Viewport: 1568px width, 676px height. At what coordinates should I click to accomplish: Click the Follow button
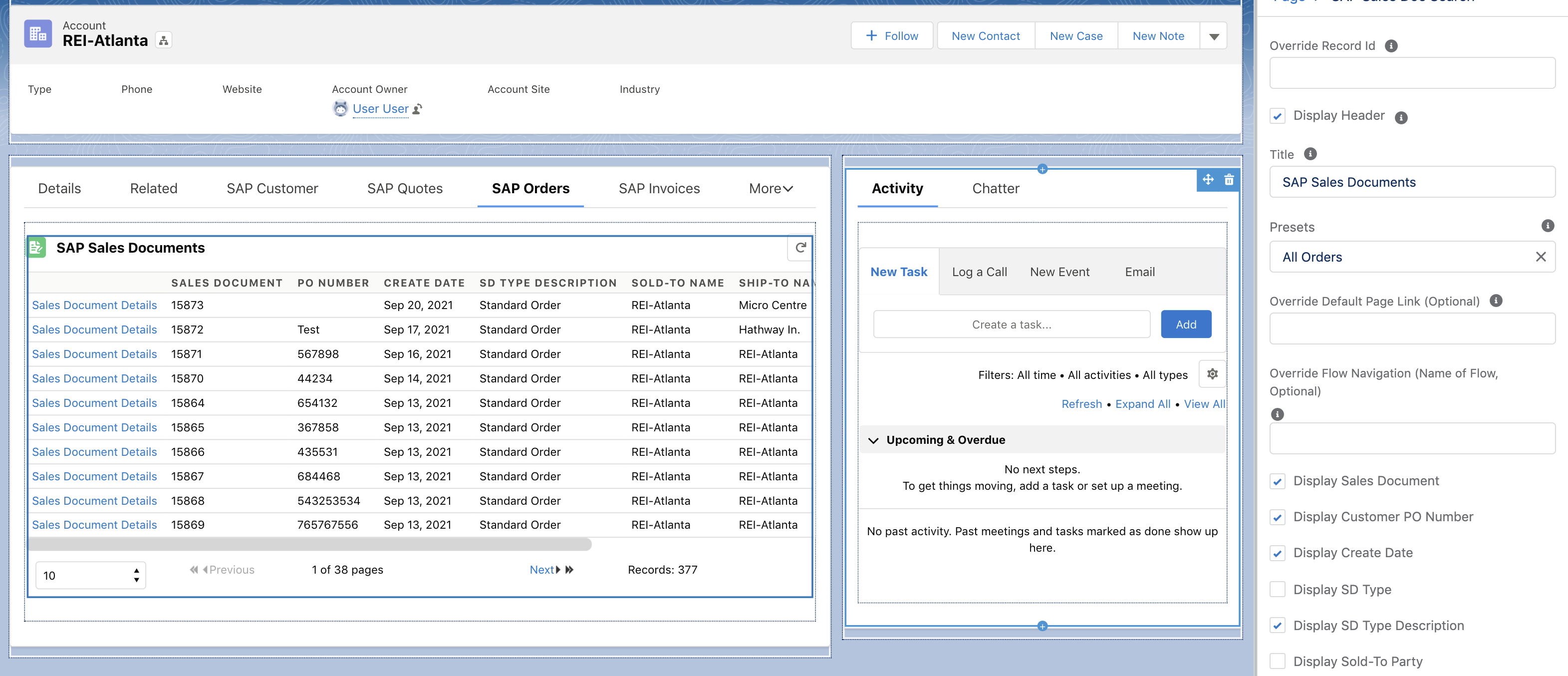click(892, 36)
